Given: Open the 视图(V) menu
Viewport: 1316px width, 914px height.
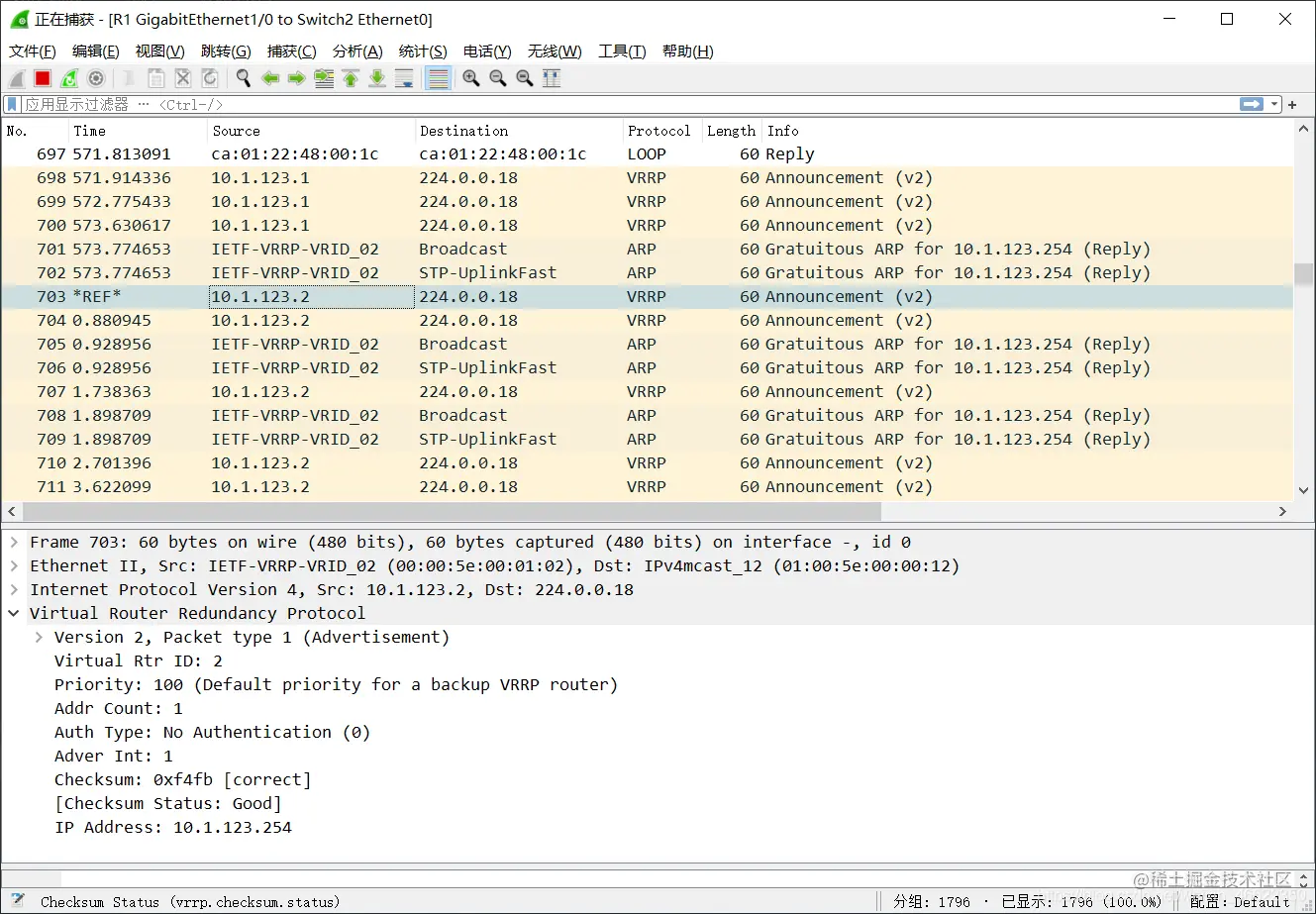Looking at the screenshot, I should pos(160,51).
